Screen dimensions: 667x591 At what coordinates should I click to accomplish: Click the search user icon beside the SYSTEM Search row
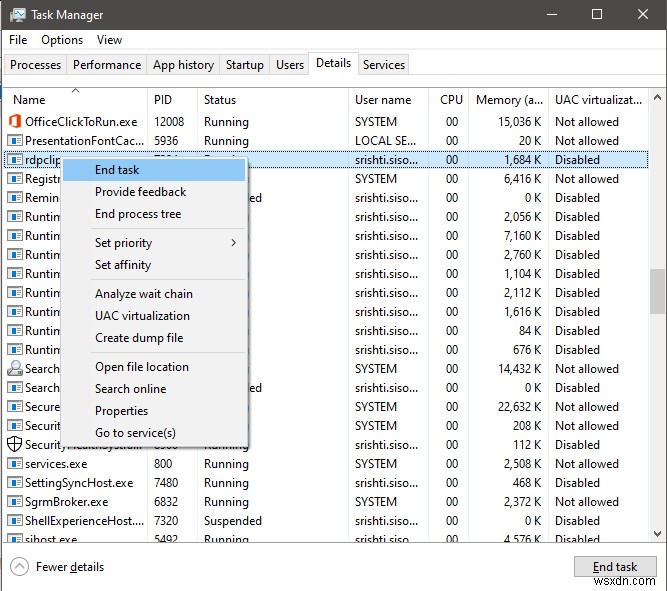point(15,369)
